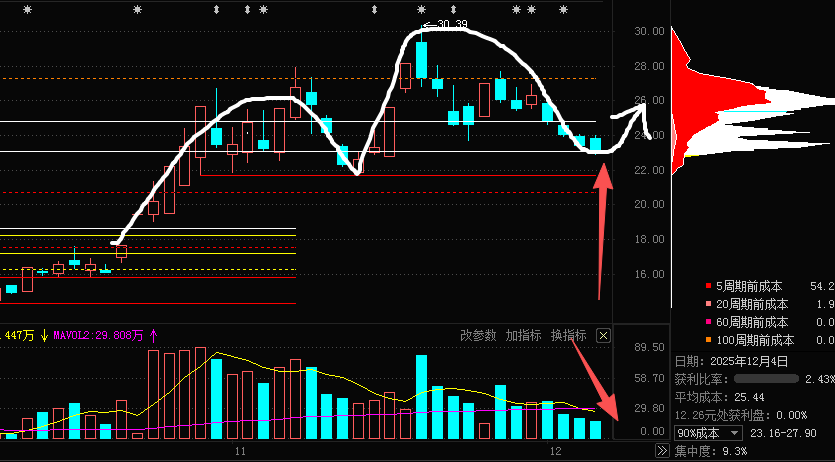This screenshot has width=835, height=462.
Task: Click the 89.50 volume axis label
Action: coord(650,347)
